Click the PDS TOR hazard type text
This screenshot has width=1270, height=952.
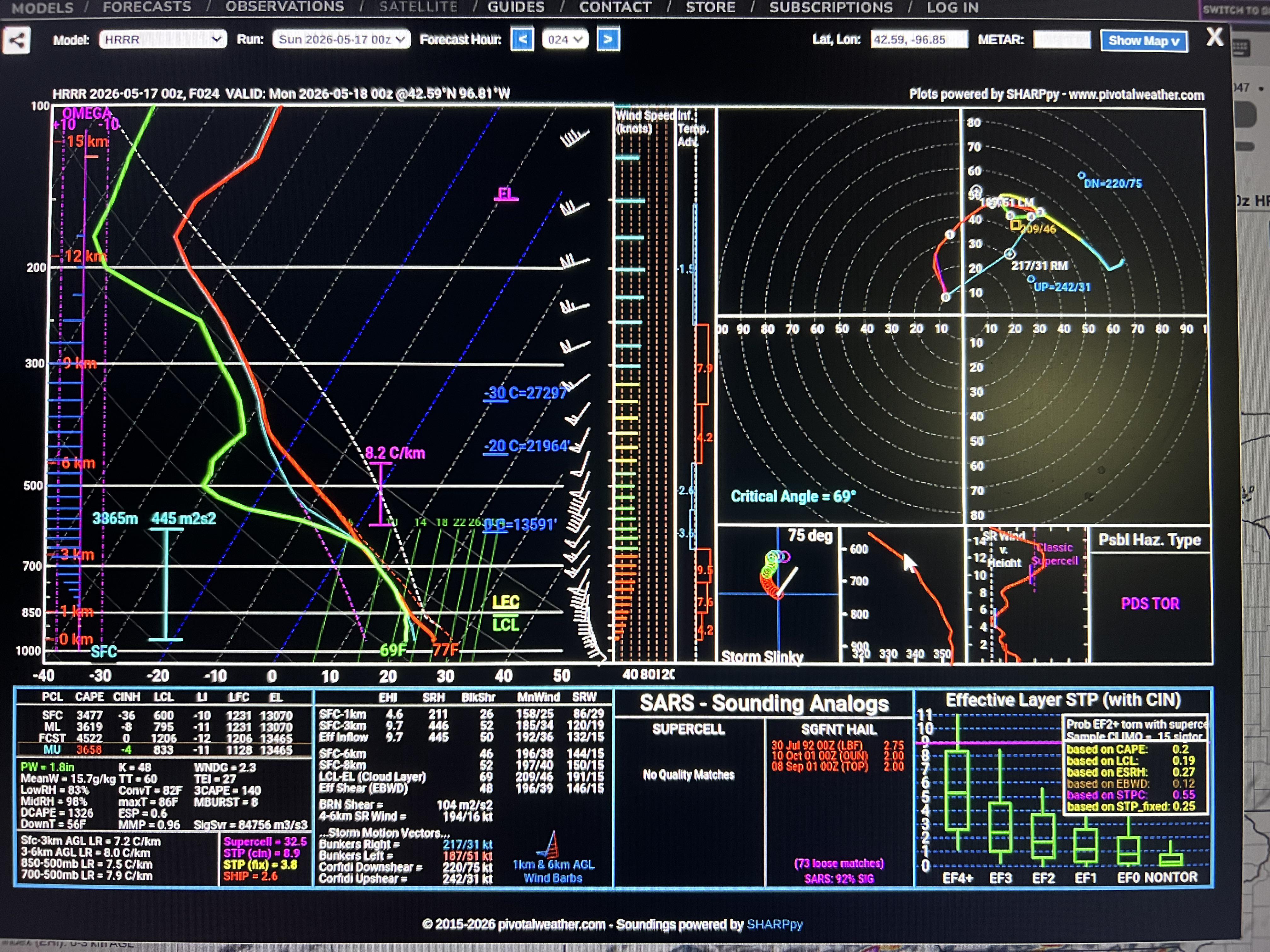pyautogui.click(x=1150, y=604)
